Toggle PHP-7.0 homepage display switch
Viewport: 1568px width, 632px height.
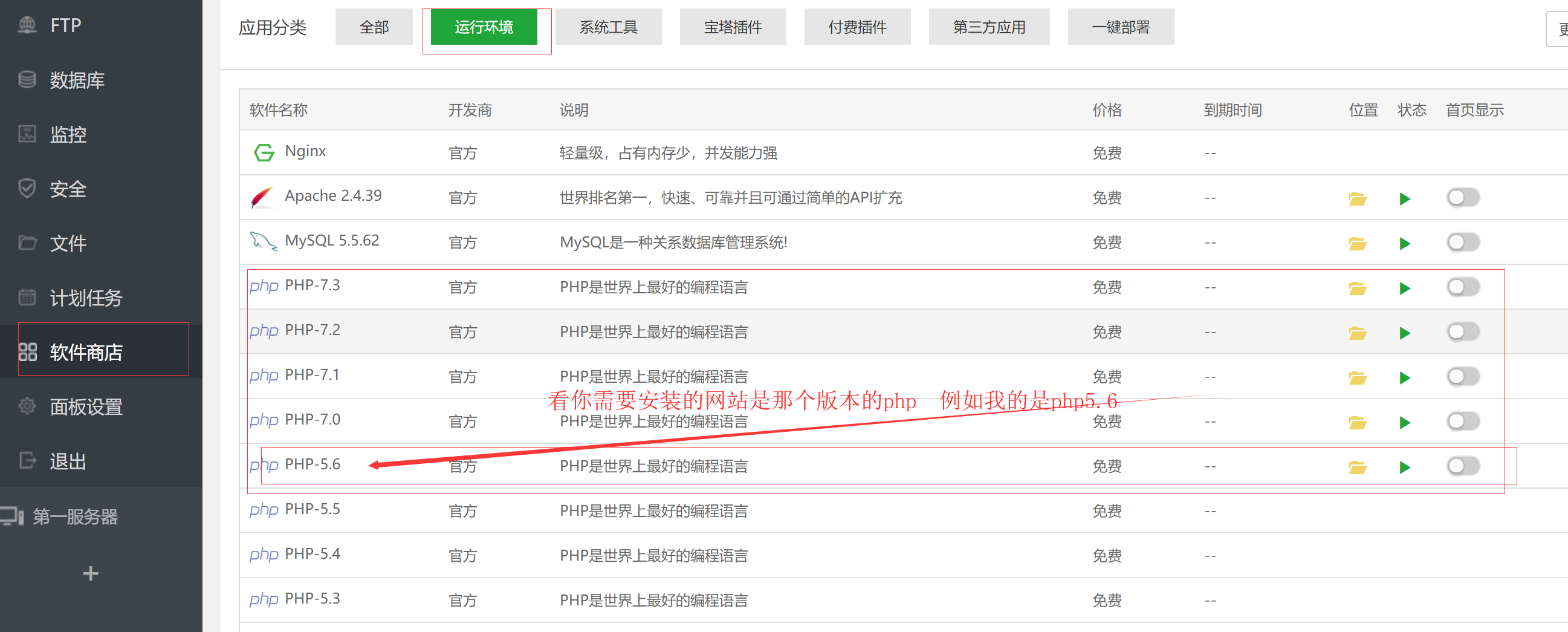click(1463, 422)
